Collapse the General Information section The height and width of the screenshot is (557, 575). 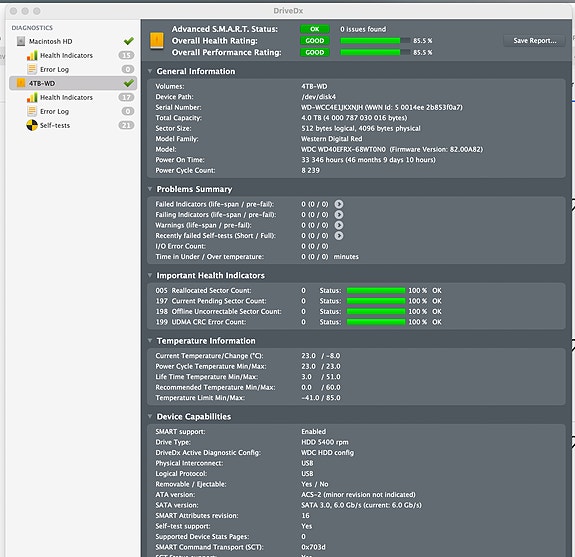pyautogui.click(x=150, y=71)
